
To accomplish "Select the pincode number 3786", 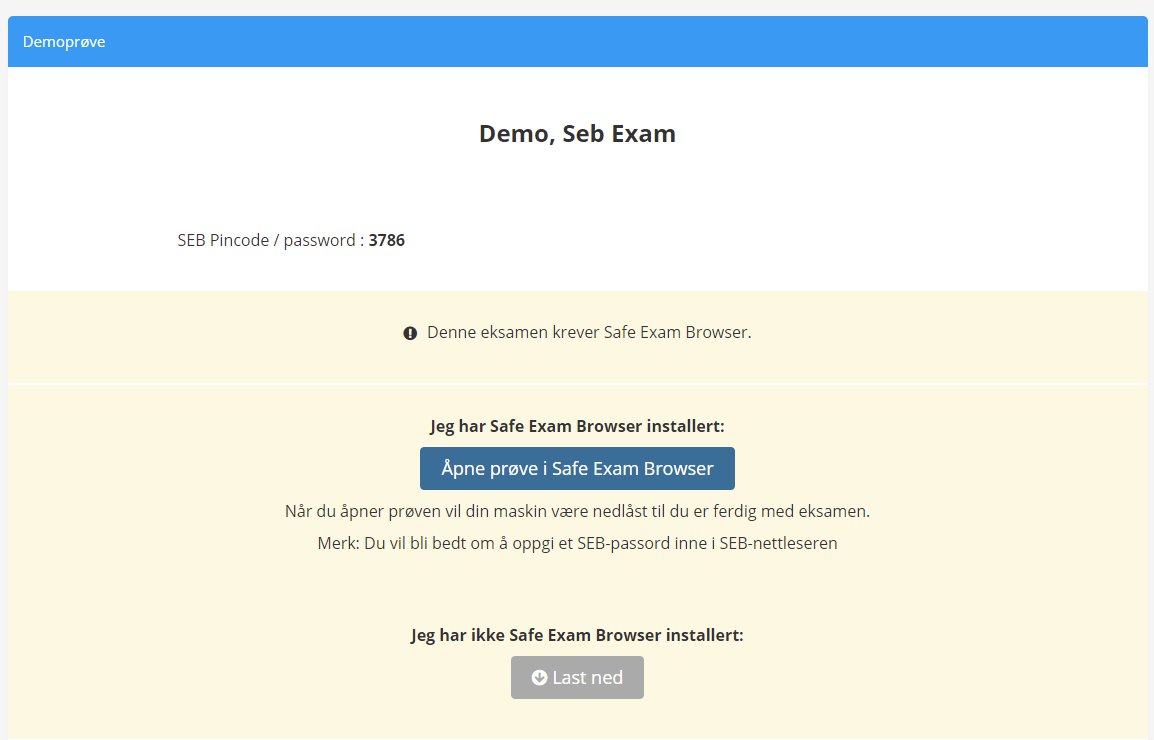I will click(x=386, y=240).
